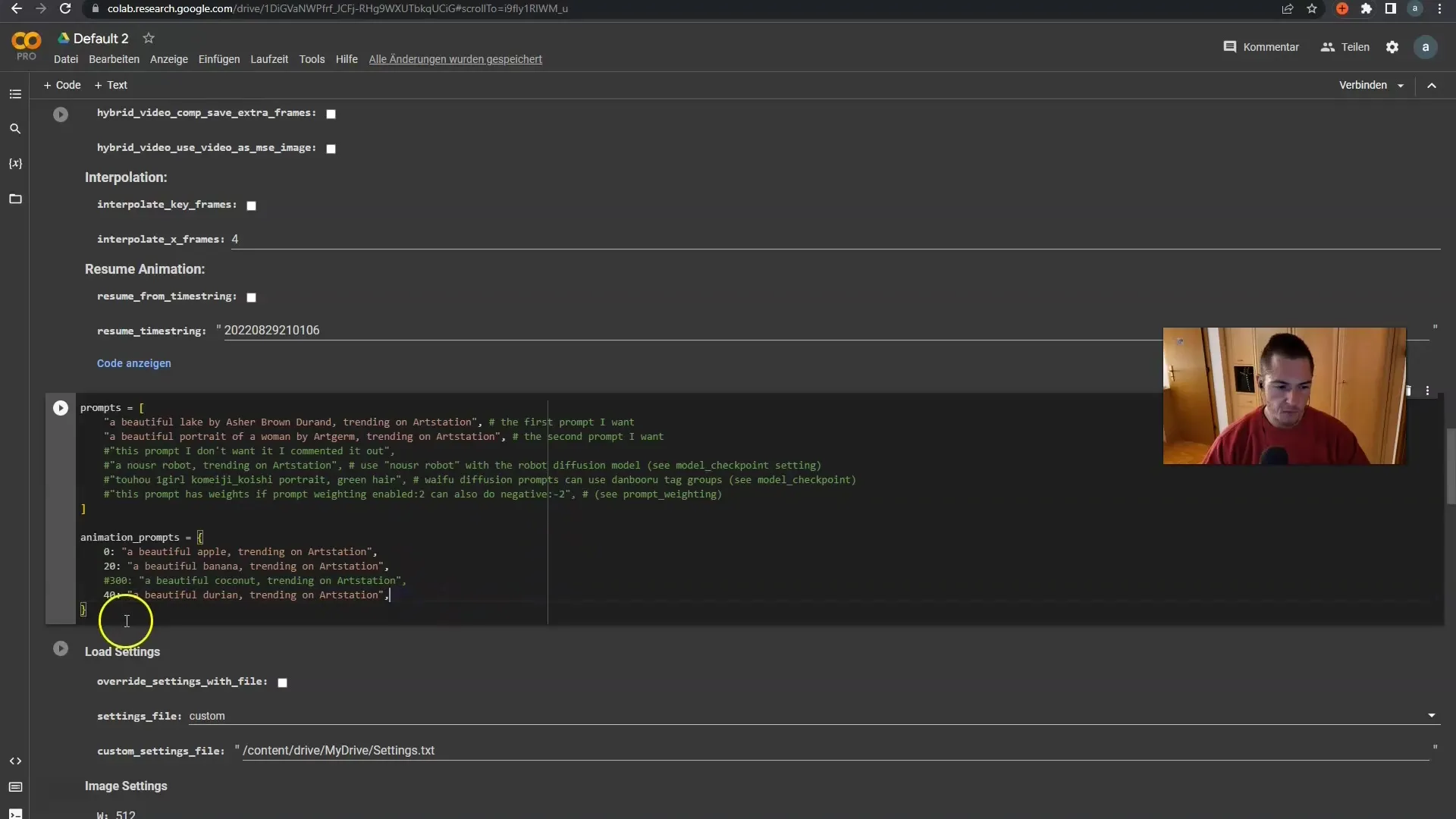Run the hybrid video form cell
Image resolution: width=1456 pixels, height=819 pixels.
tap(61, 115)
